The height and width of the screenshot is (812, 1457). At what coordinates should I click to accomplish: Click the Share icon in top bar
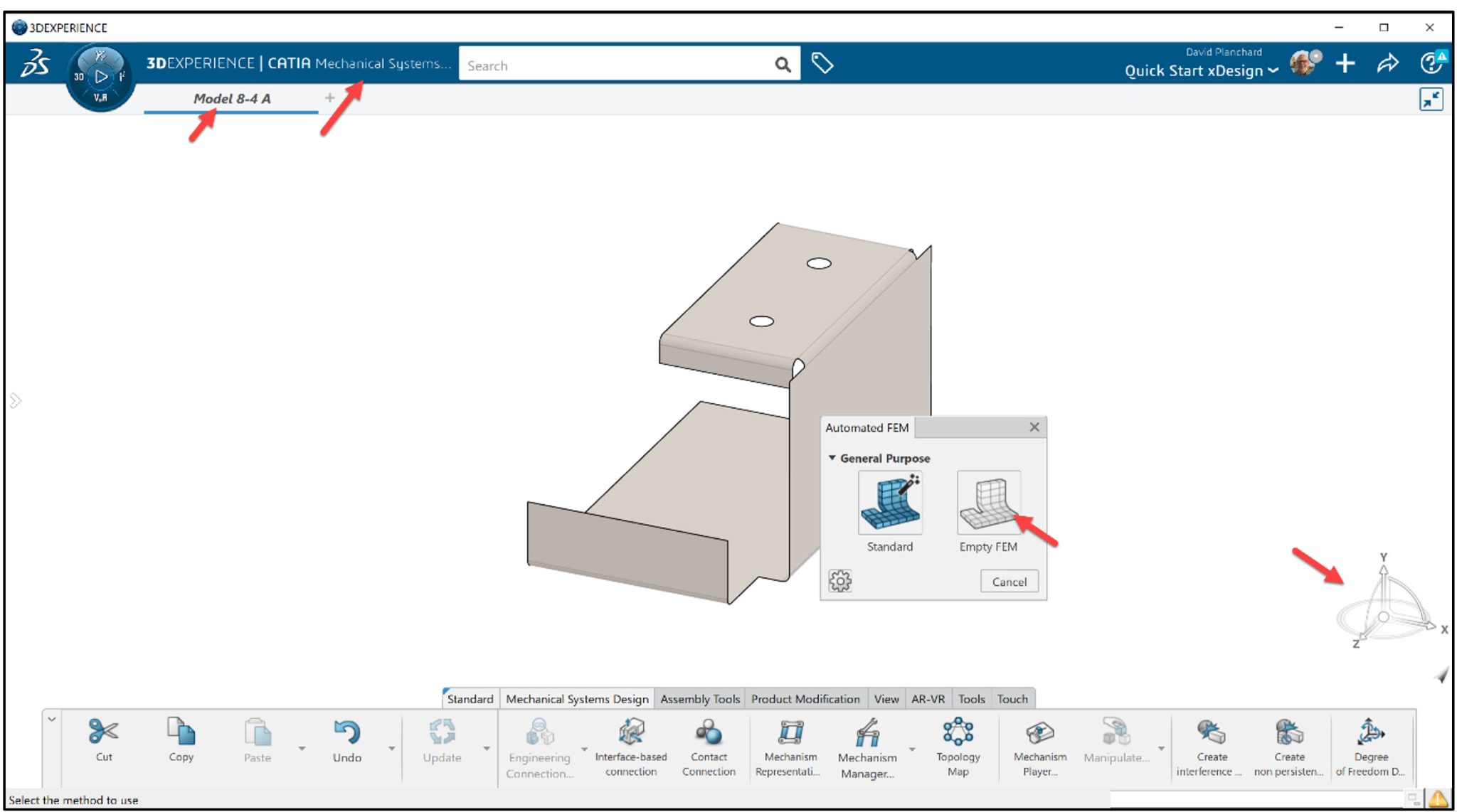pos(1387,63)
